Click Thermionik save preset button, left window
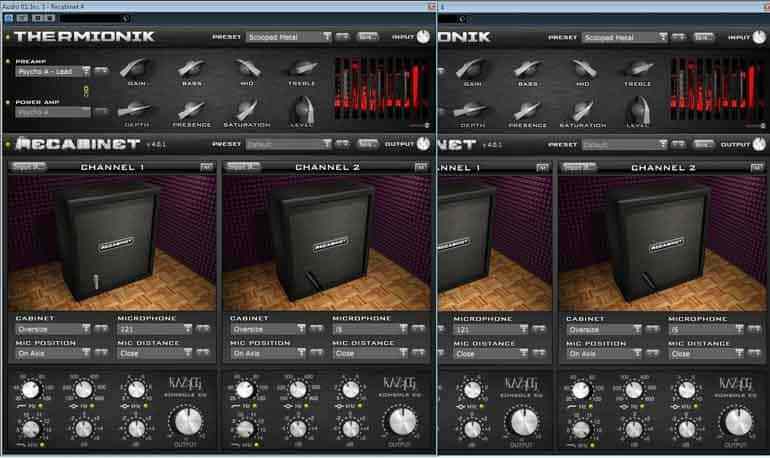The image size is (770, 458). (367, 37)
